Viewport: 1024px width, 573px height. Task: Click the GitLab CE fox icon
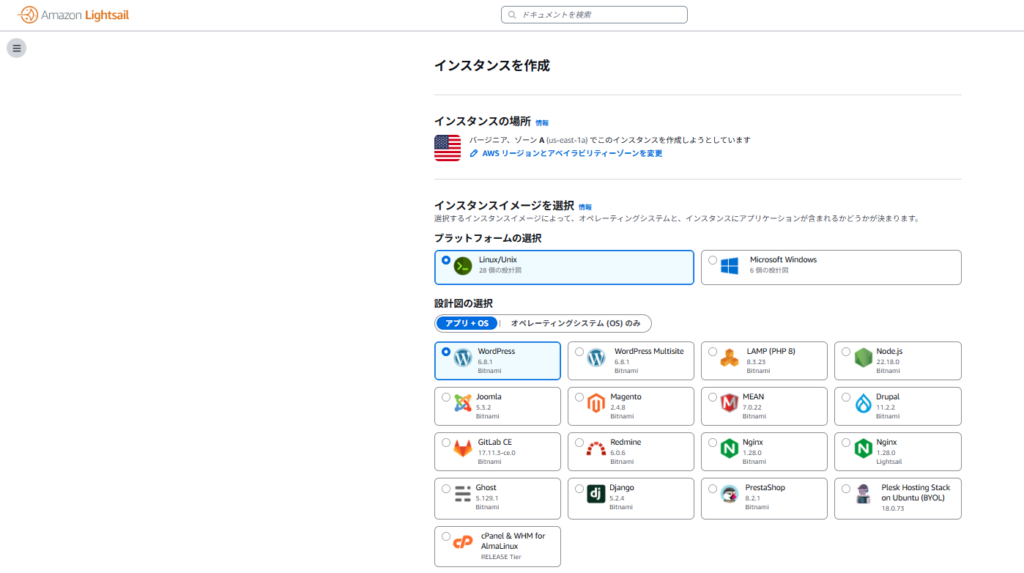click(x=463, y=449)
